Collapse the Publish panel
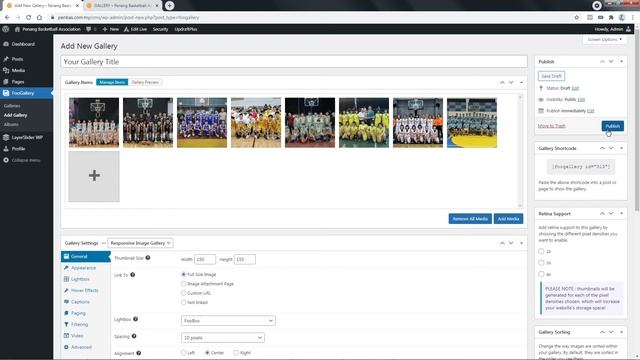Screen dimensions: 640x360 point(621,61)
